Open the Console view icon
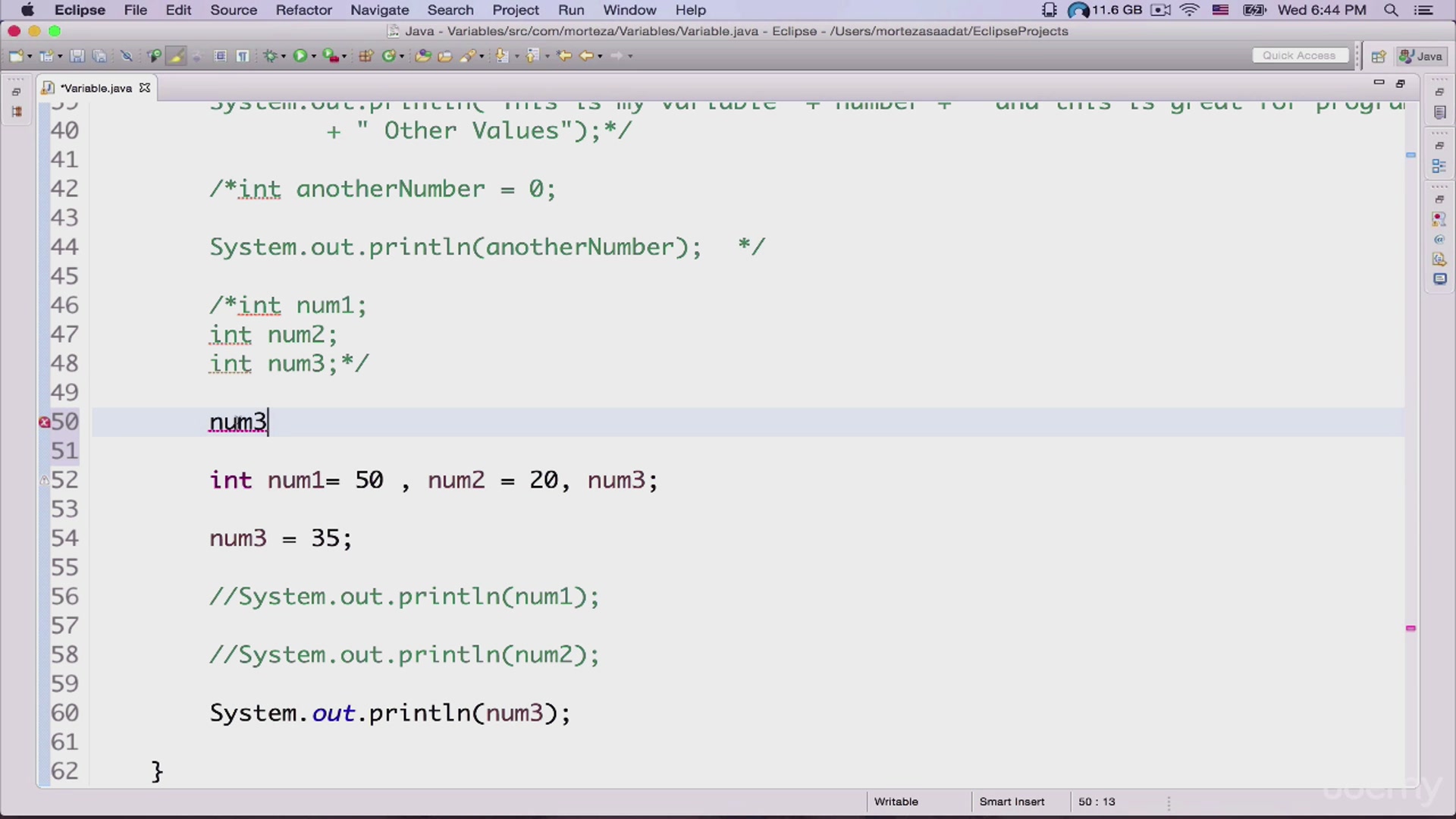The width and height of the screenshot is (1456, 819). coord(1439,279)
